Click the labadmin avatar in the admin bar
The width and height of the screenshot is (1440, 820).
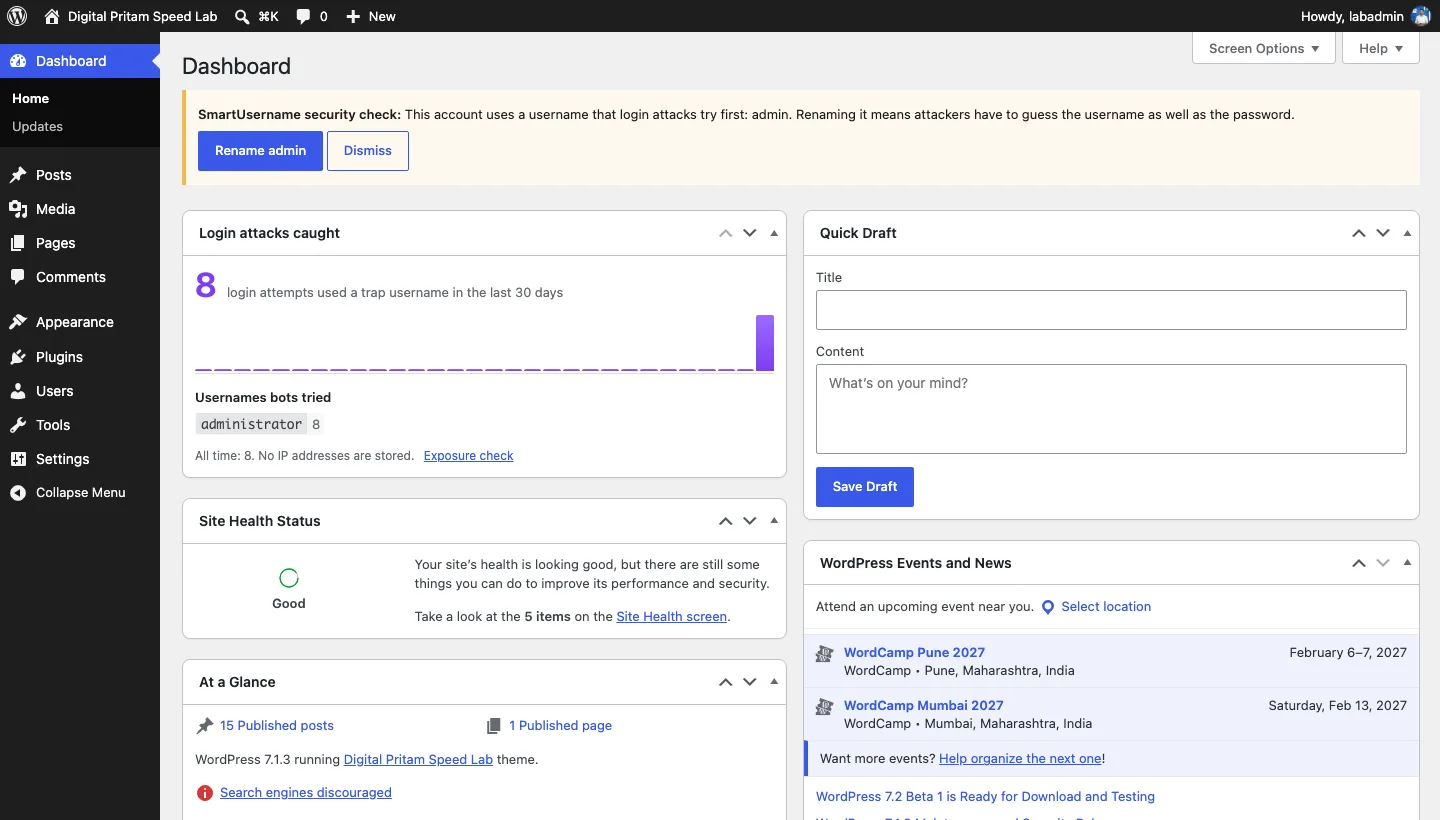click(x=1421, y=16)
